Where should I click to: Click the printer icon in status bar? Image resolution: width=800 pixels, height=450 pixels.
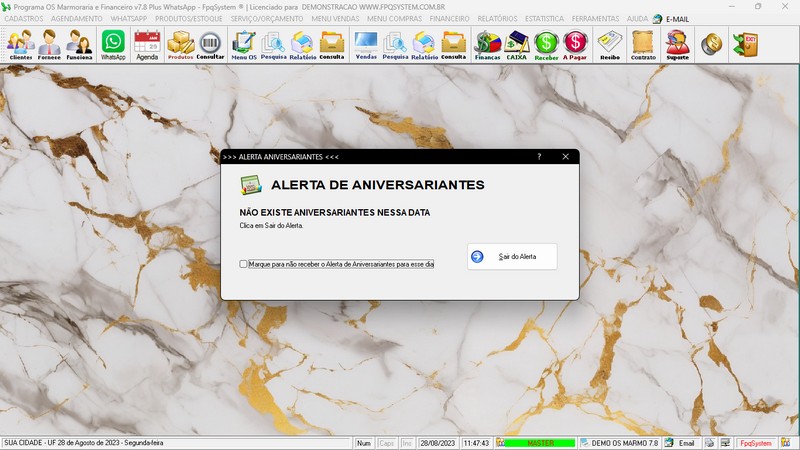click(x=709, y=443)
